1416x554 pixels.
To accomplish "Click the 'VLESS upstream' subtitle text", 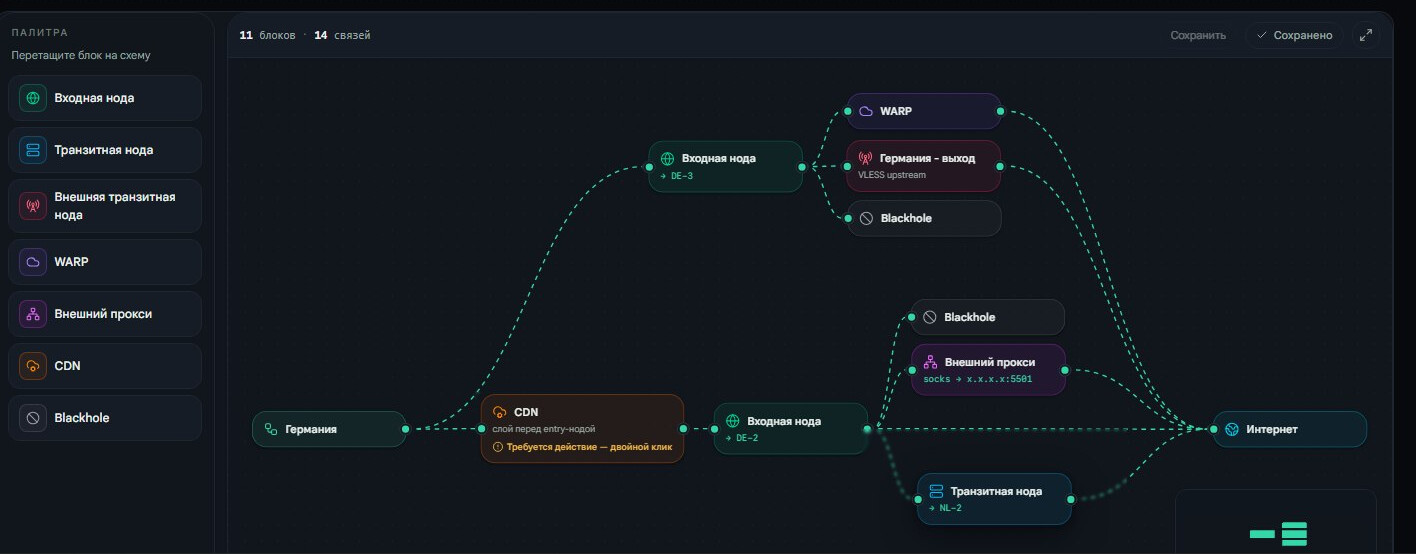I will [x=892, y=175].
